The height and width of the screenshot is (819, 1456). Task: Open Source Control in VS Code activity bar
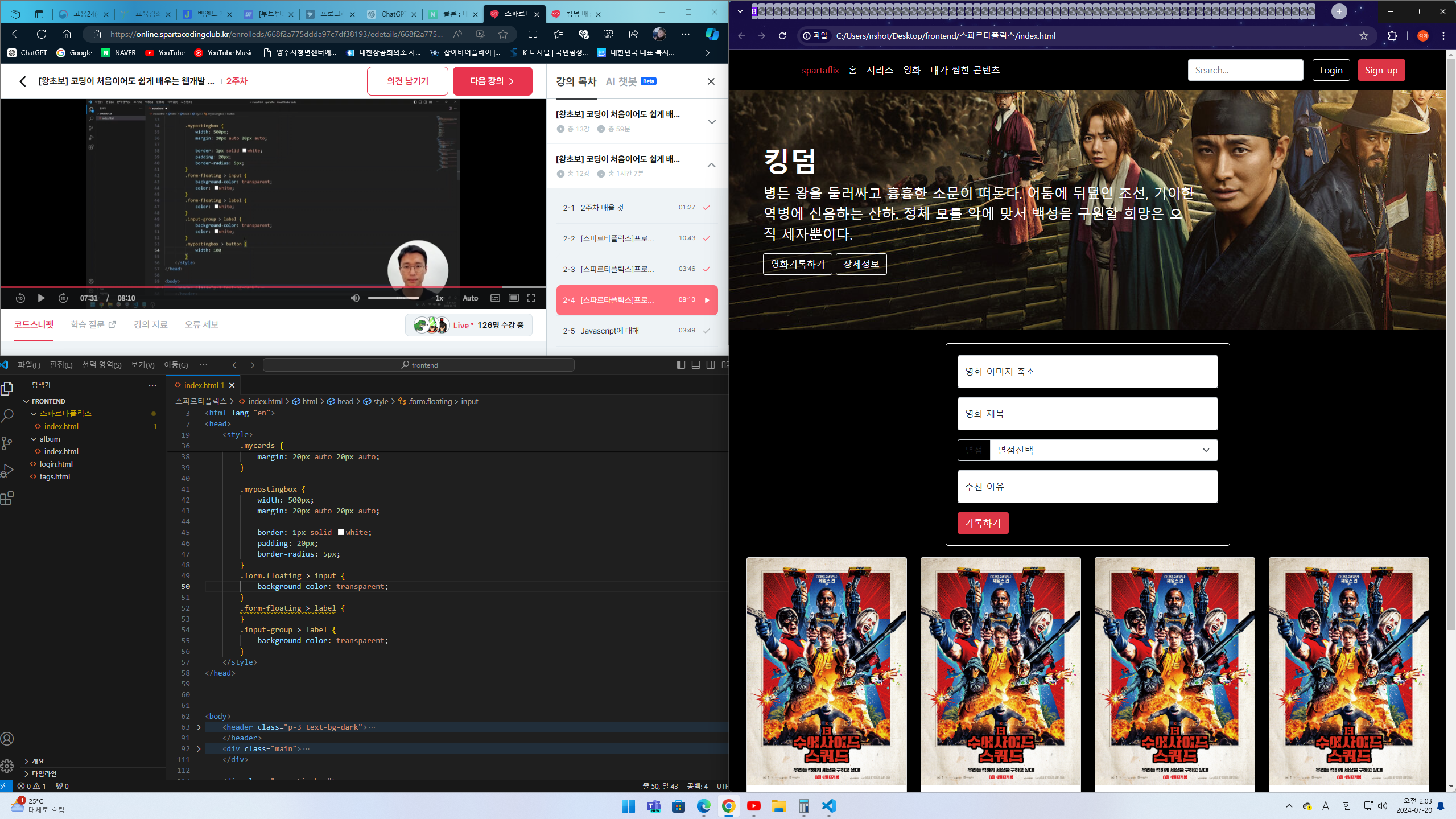pyautogui.click(x=7, y=443)
